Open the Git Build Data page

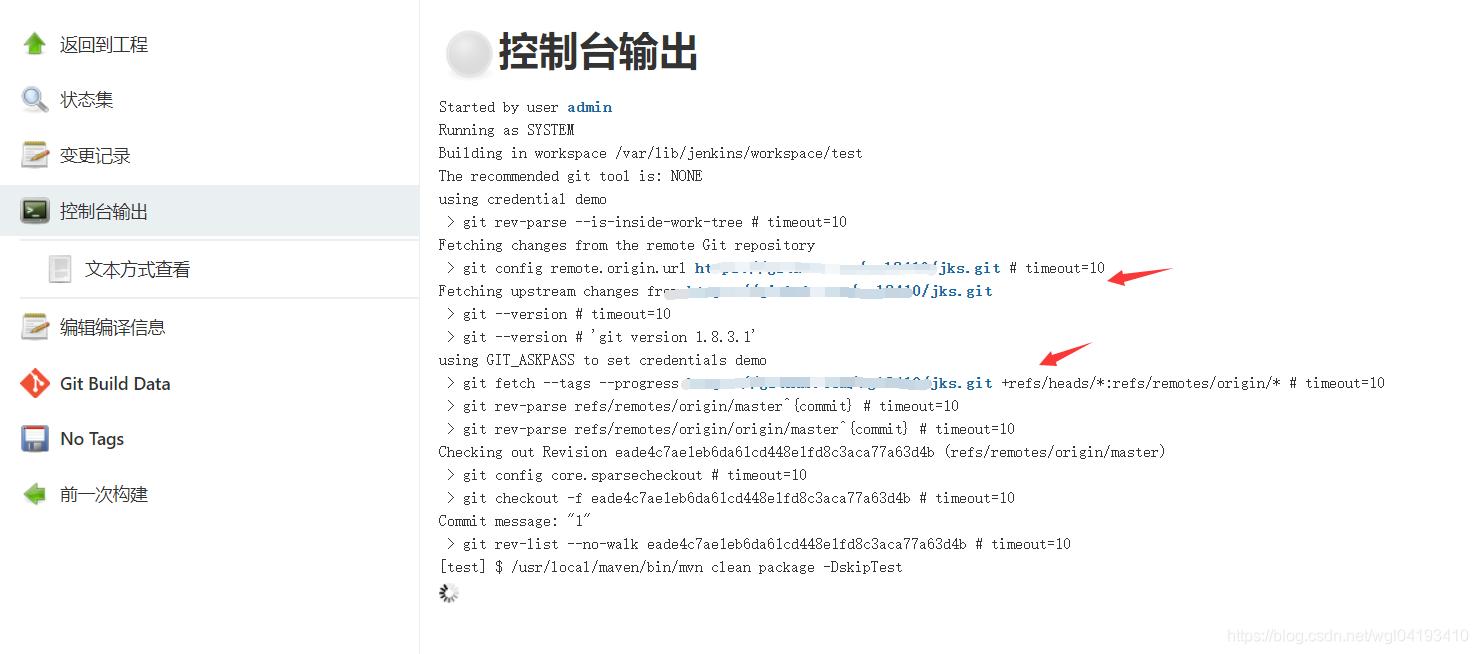(115, 383)
